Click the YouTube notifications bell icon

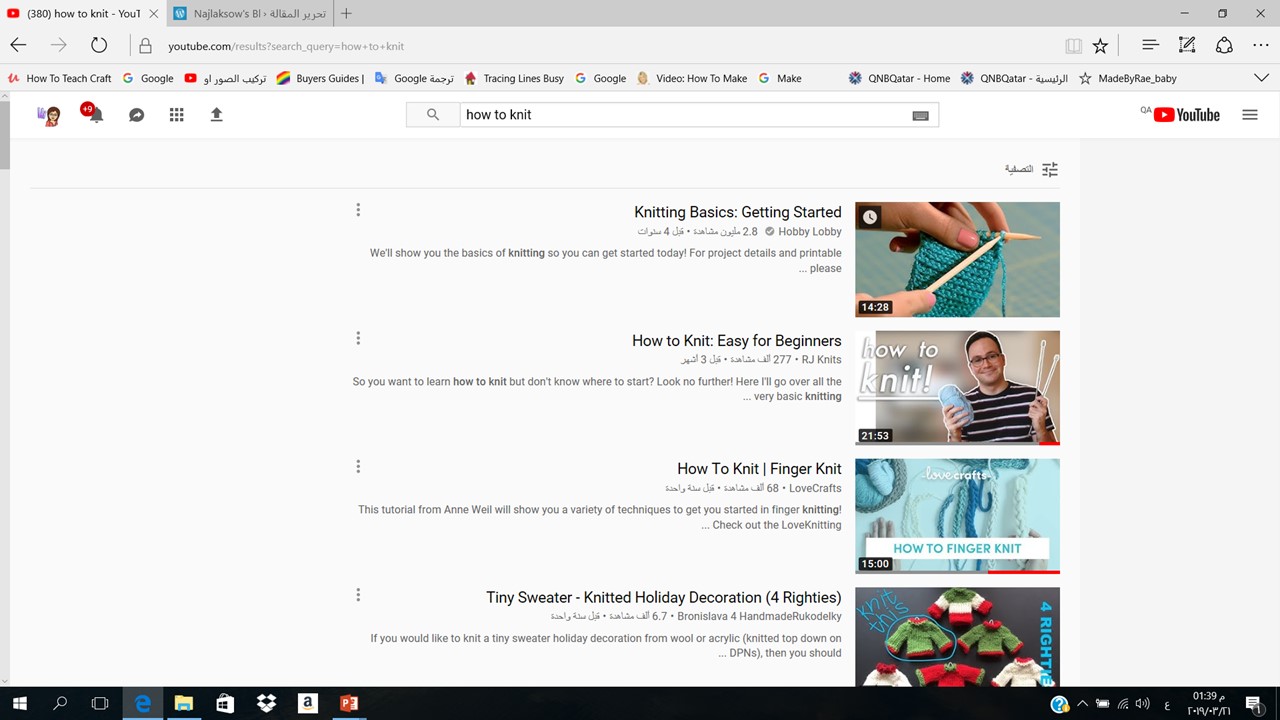point(95,115)
